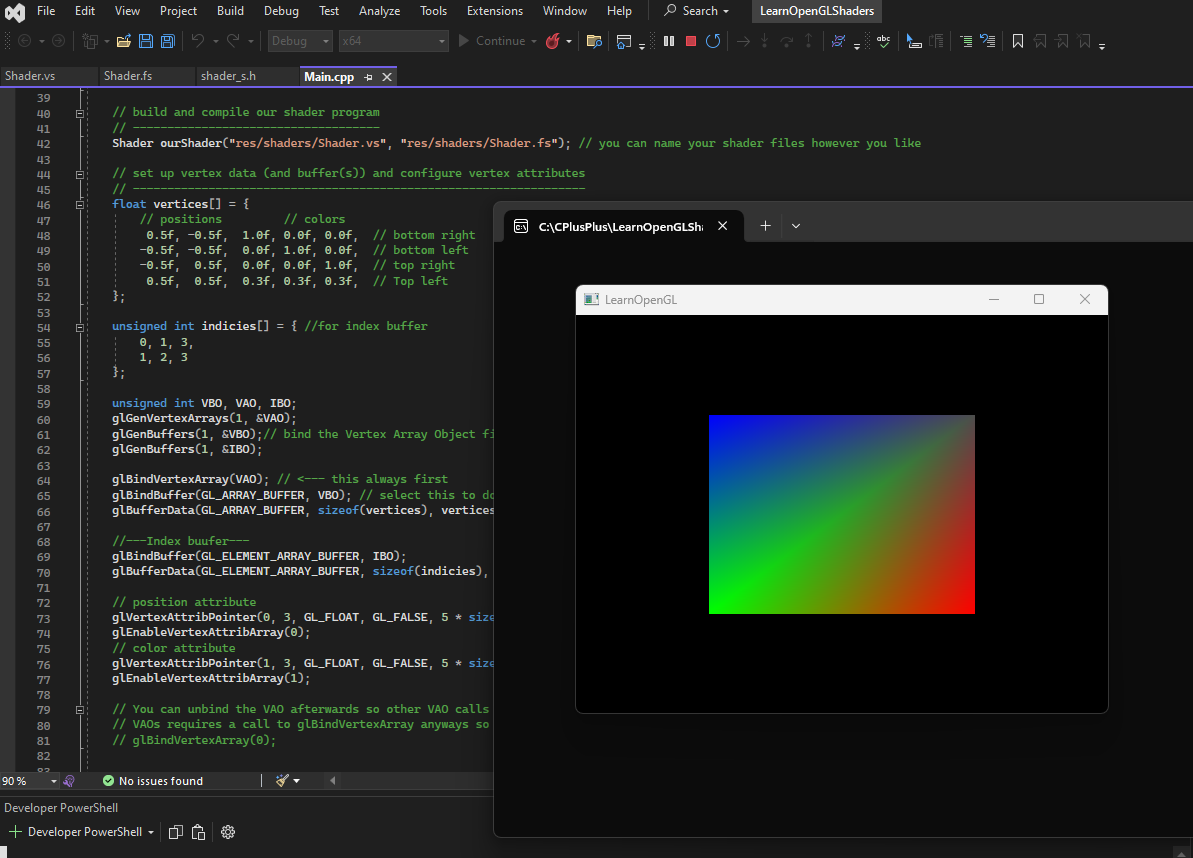Open PowerShell settings gear icon
Screen dimensions: 1193x858
coord(227,832)
